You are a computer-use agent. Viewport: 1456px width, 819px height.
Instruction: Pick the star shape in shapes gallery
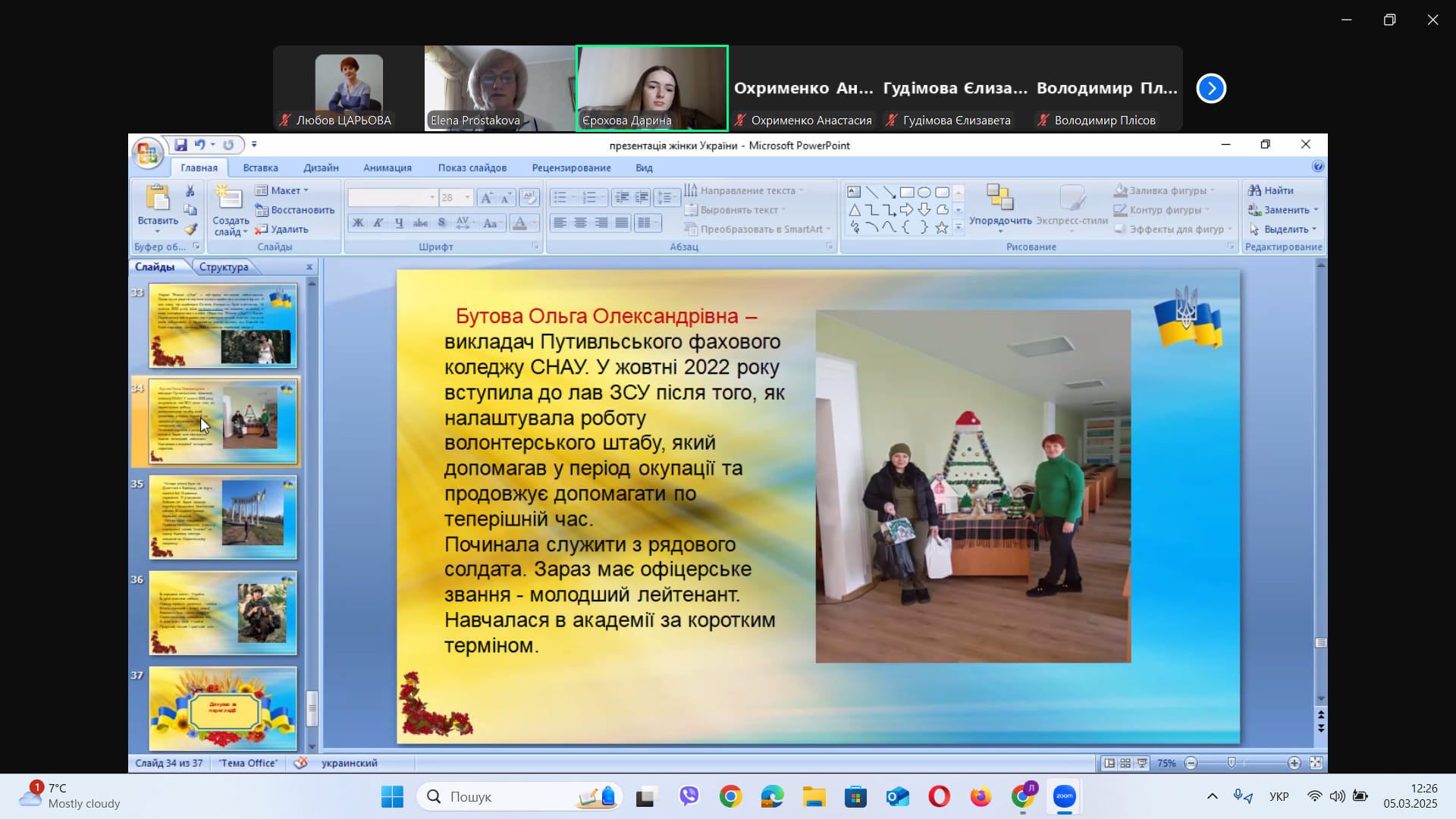coord(941,227)
